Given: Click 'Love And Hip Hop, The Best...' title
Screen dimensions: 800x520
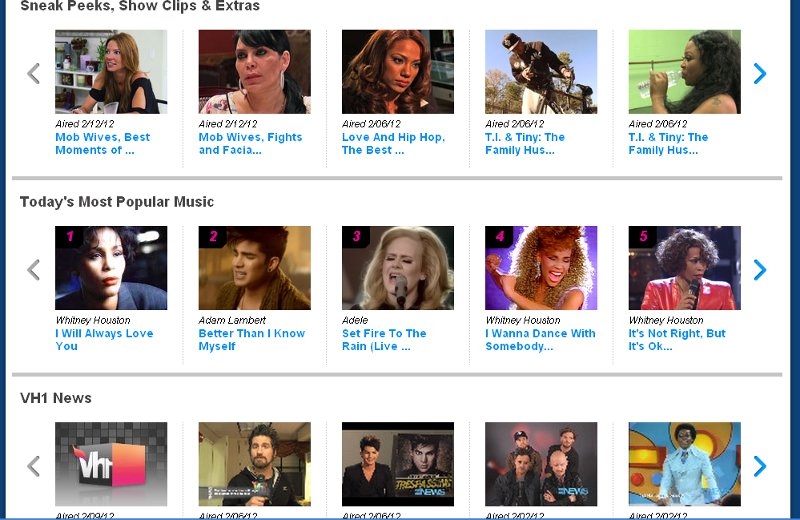Looking at the screenshot, I should pos(393,144).
